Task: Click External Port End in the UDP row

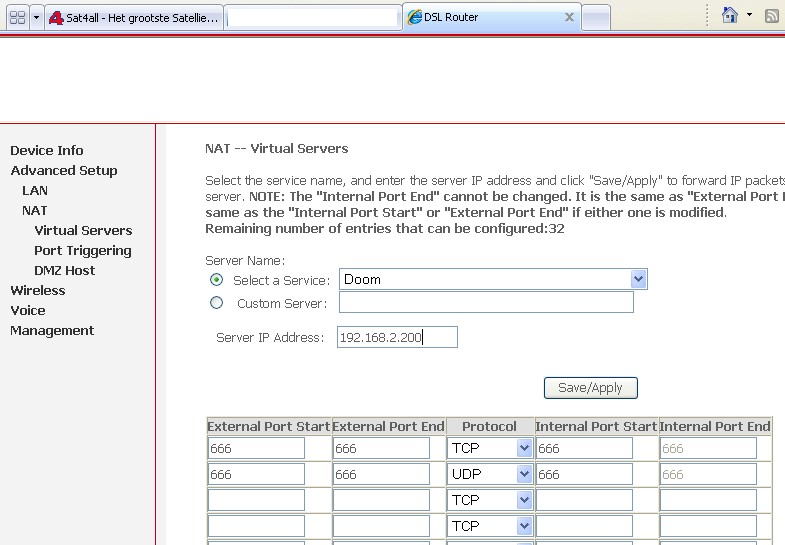Action: click(381, 474)
